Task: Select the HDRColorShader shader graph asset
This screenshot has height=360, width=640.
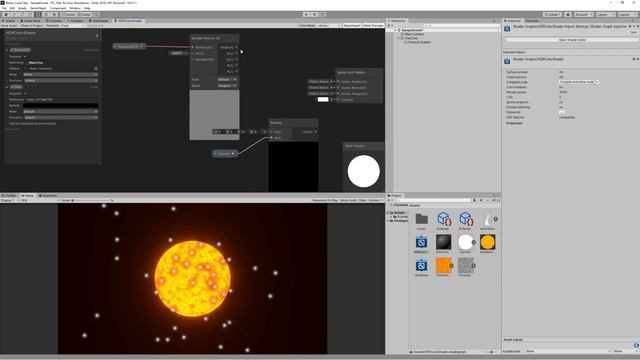Action: [422, 242]
